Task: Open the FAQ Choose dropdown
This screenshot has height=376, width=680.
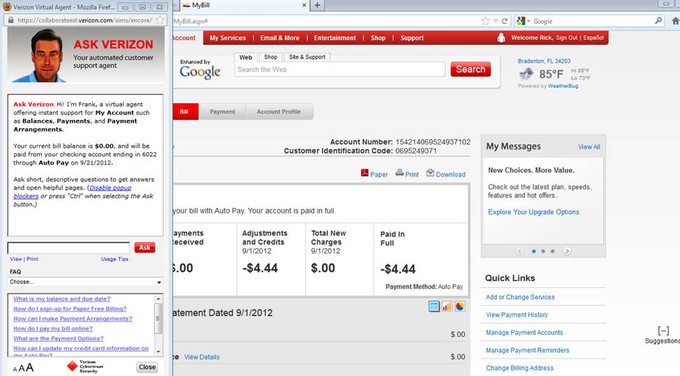Action: tap(85, 282)
